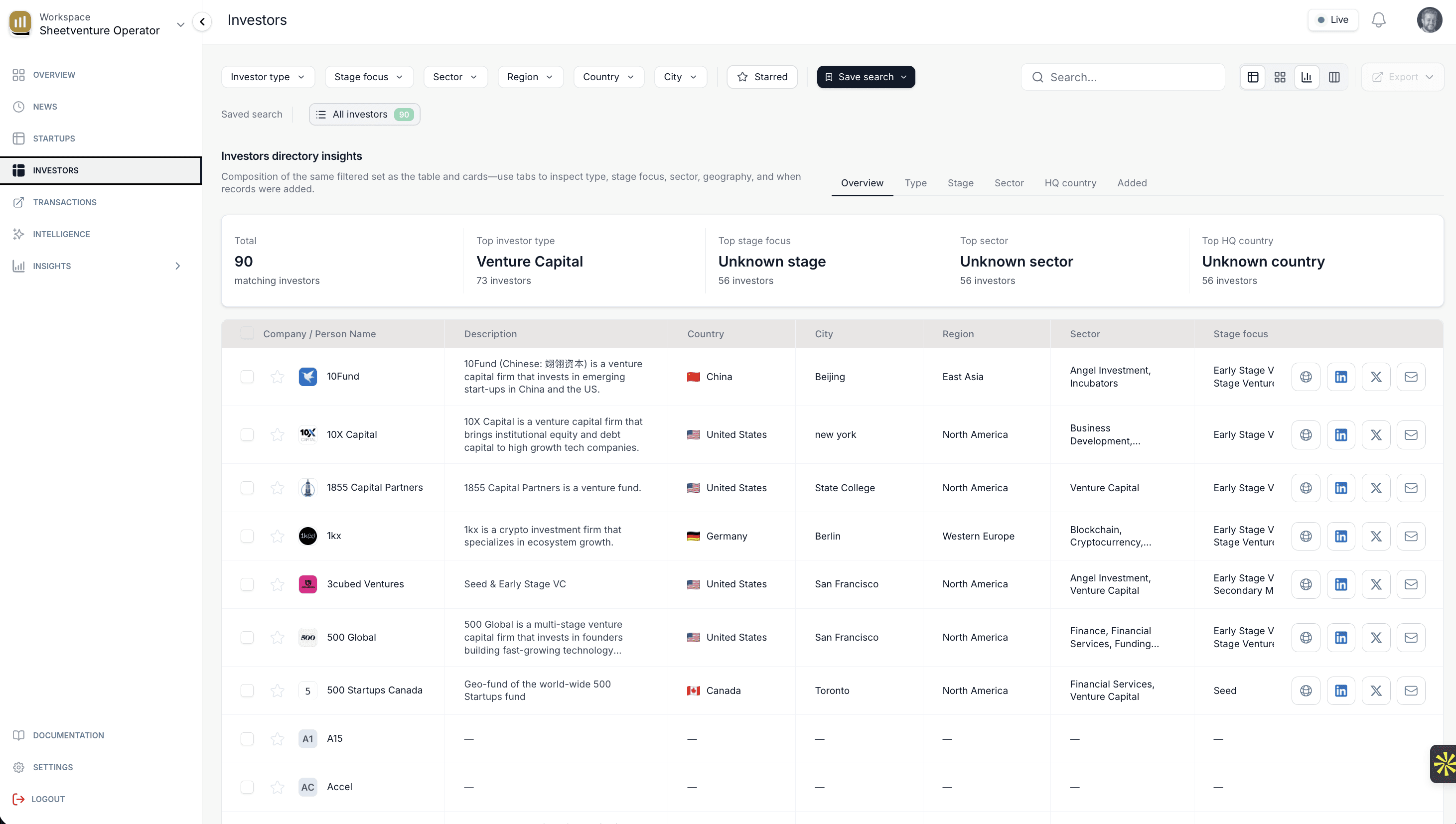1456x824 pixels.
Task: Open the notifications bell
Action: 1378,20
